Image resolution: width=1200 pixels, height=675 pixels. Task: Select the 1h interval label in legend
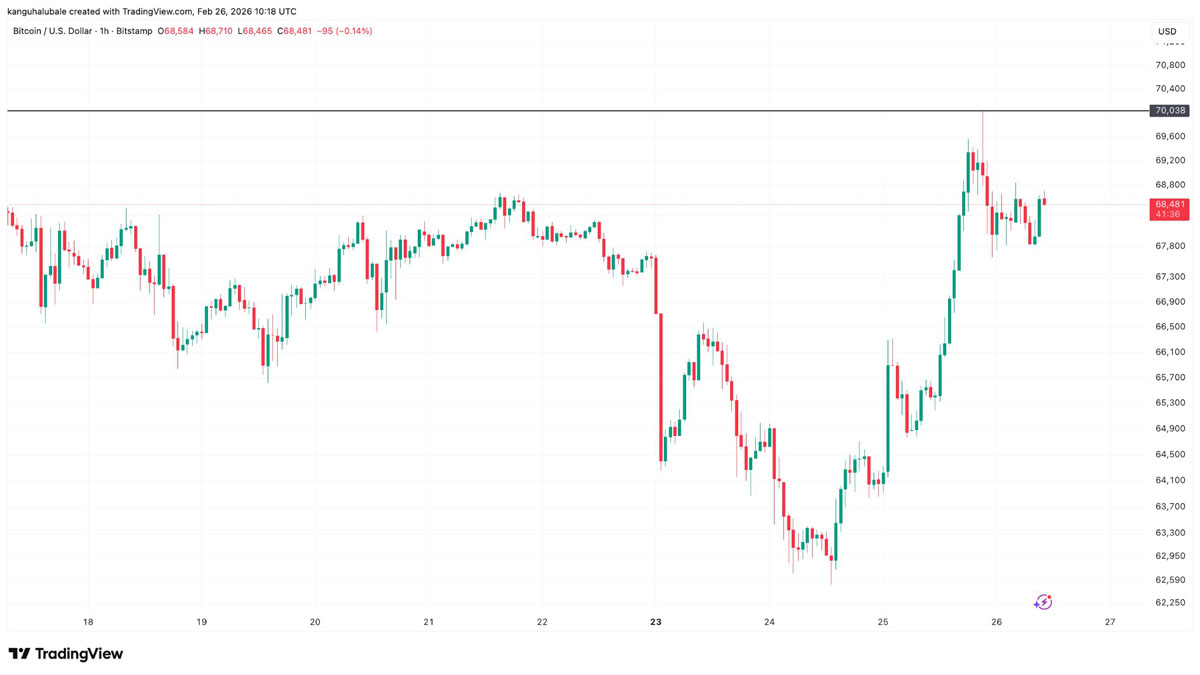(104, 31)
